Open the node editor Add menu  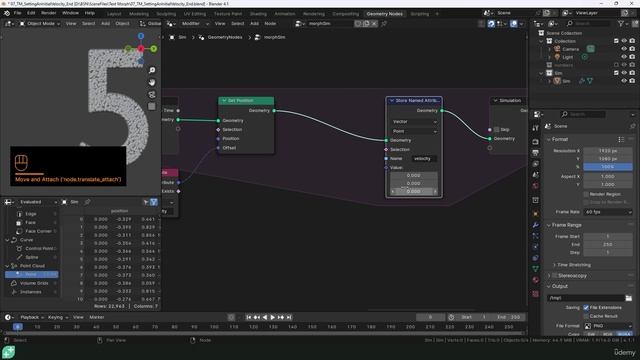[x=254, y=24]
